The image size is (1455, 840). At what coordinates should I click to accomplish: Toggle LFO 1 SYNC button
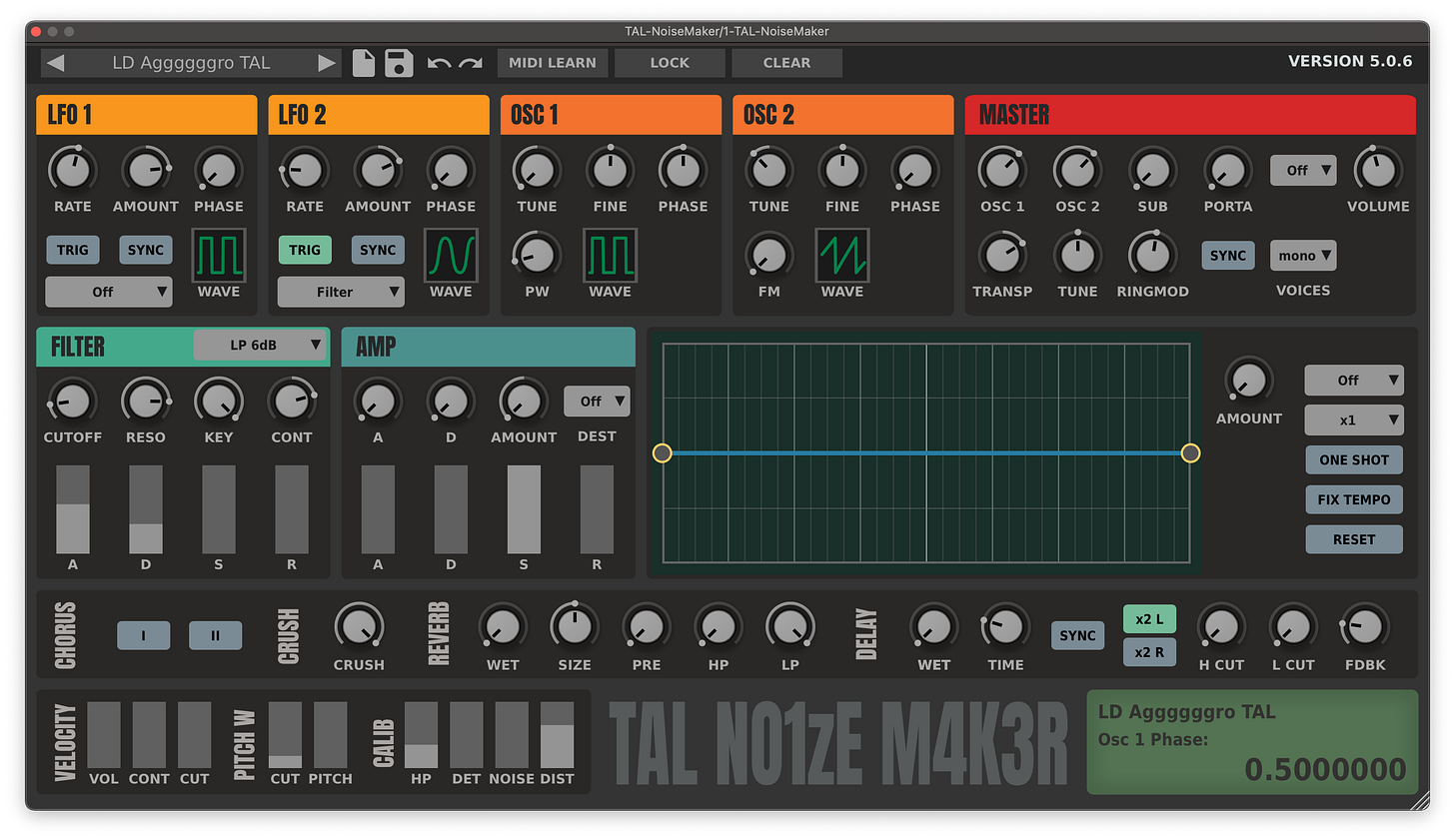pos(146,250)
